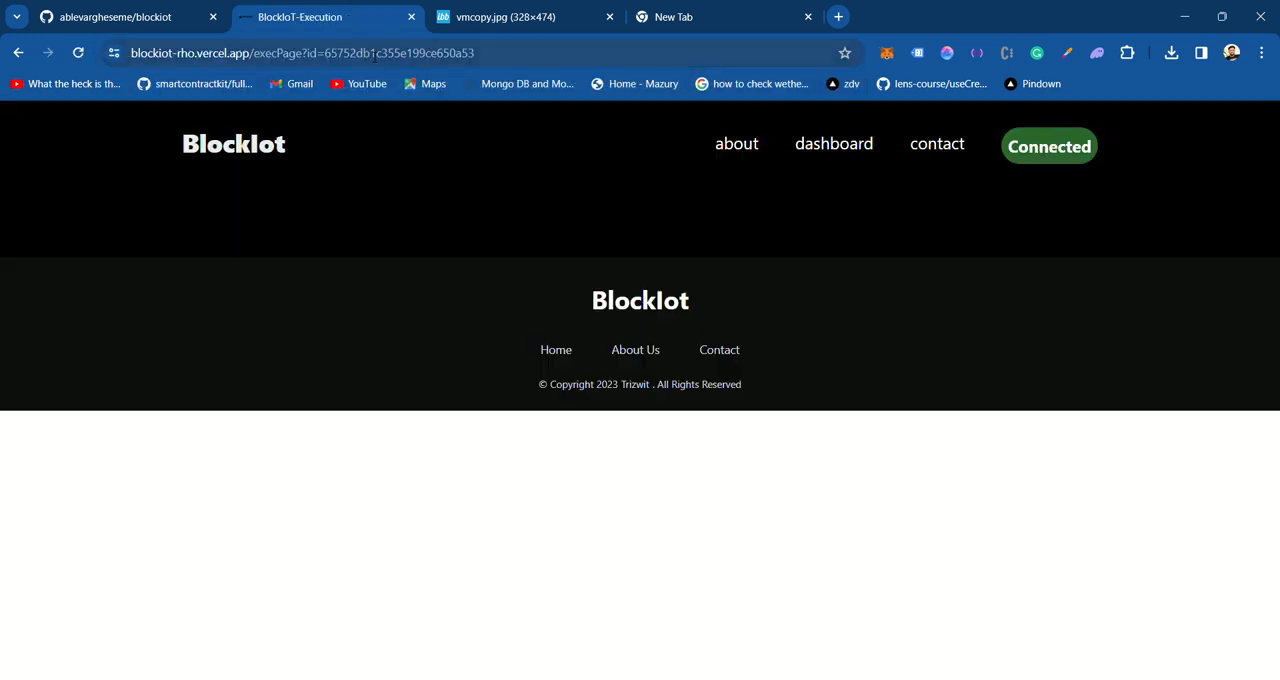Open the MetaMask fox extension

(x=887, y=53)
